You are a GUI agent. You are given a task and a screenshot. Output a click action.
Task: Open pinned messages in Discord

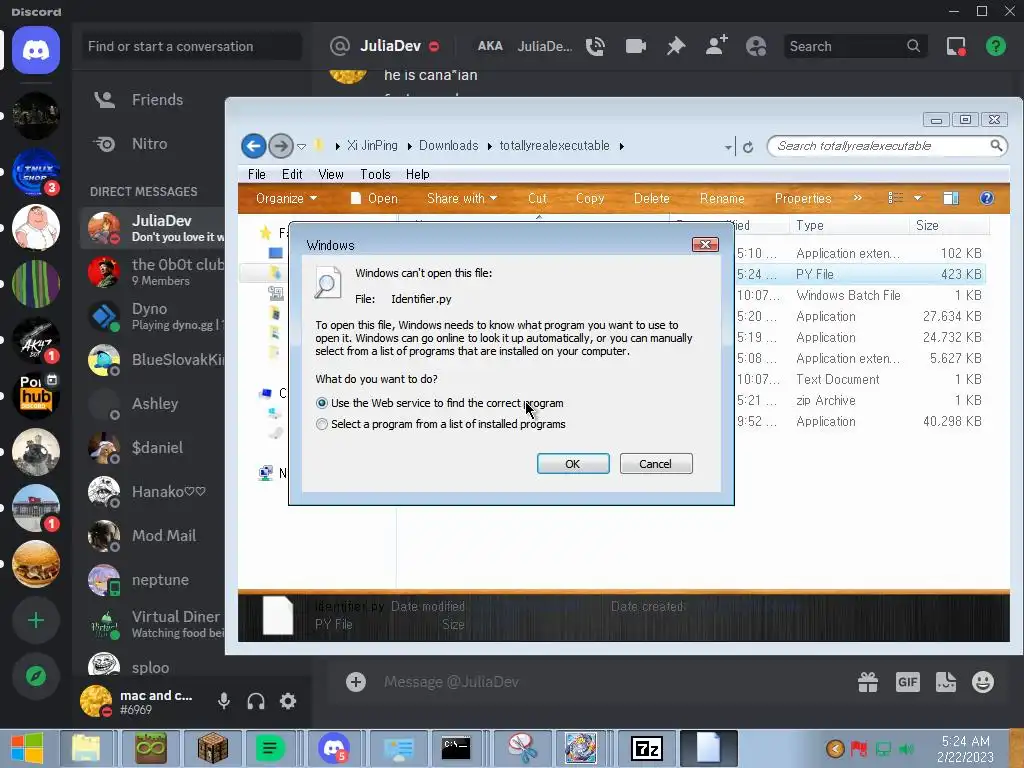pyautogui.click(x=676, y=46)
